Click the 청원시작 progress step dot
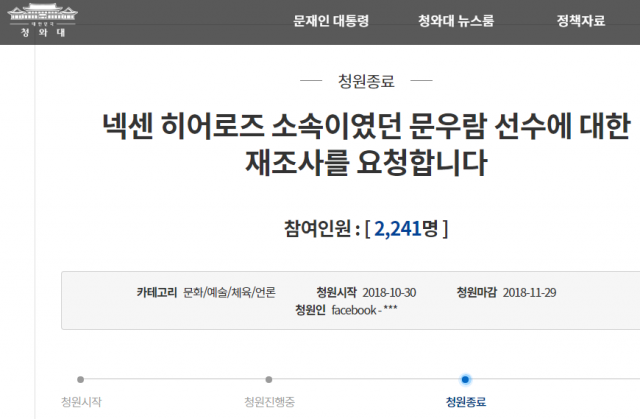The image size is (640, 419). pyautogui.click(x=80, y=379)
